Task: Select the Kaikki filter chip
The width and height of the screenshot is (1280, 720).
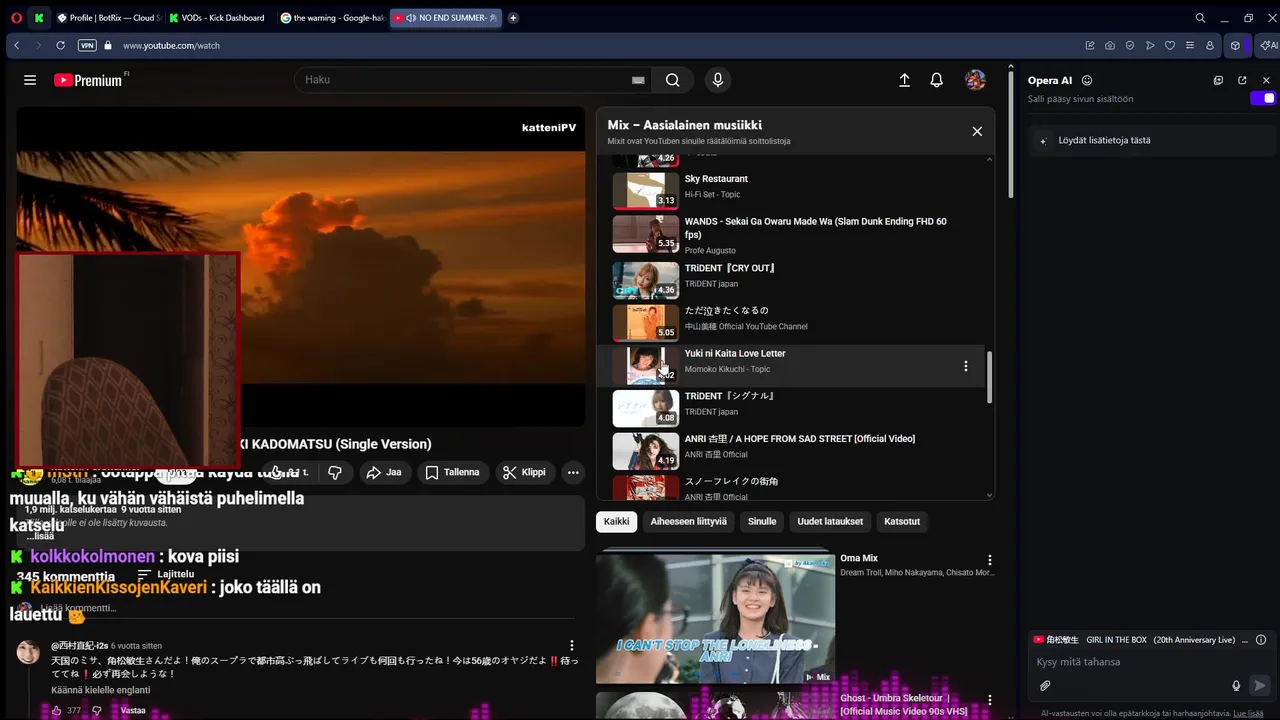Action: (x=616, y=521)
